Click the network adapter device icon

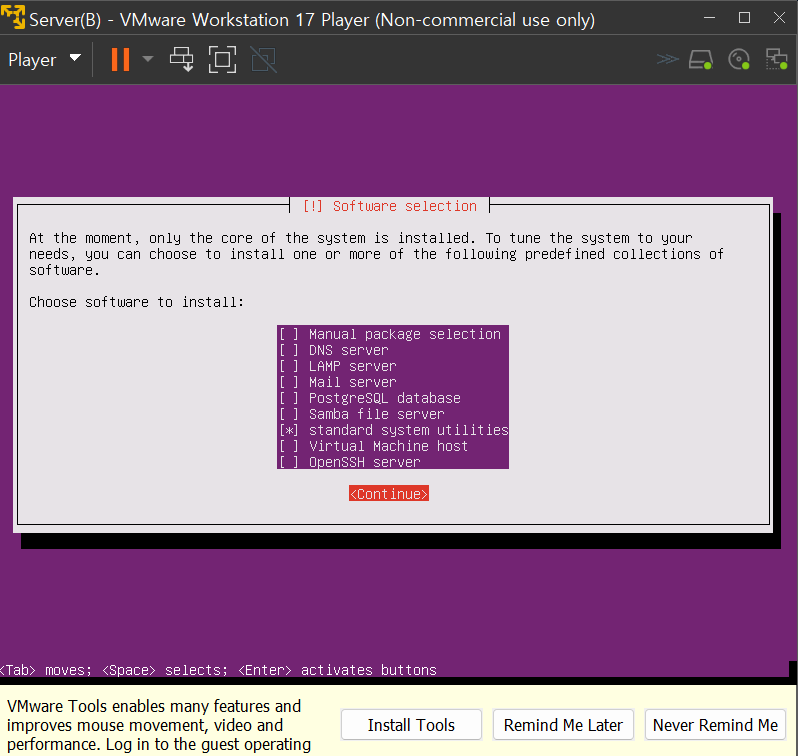[x=777, y=60]
